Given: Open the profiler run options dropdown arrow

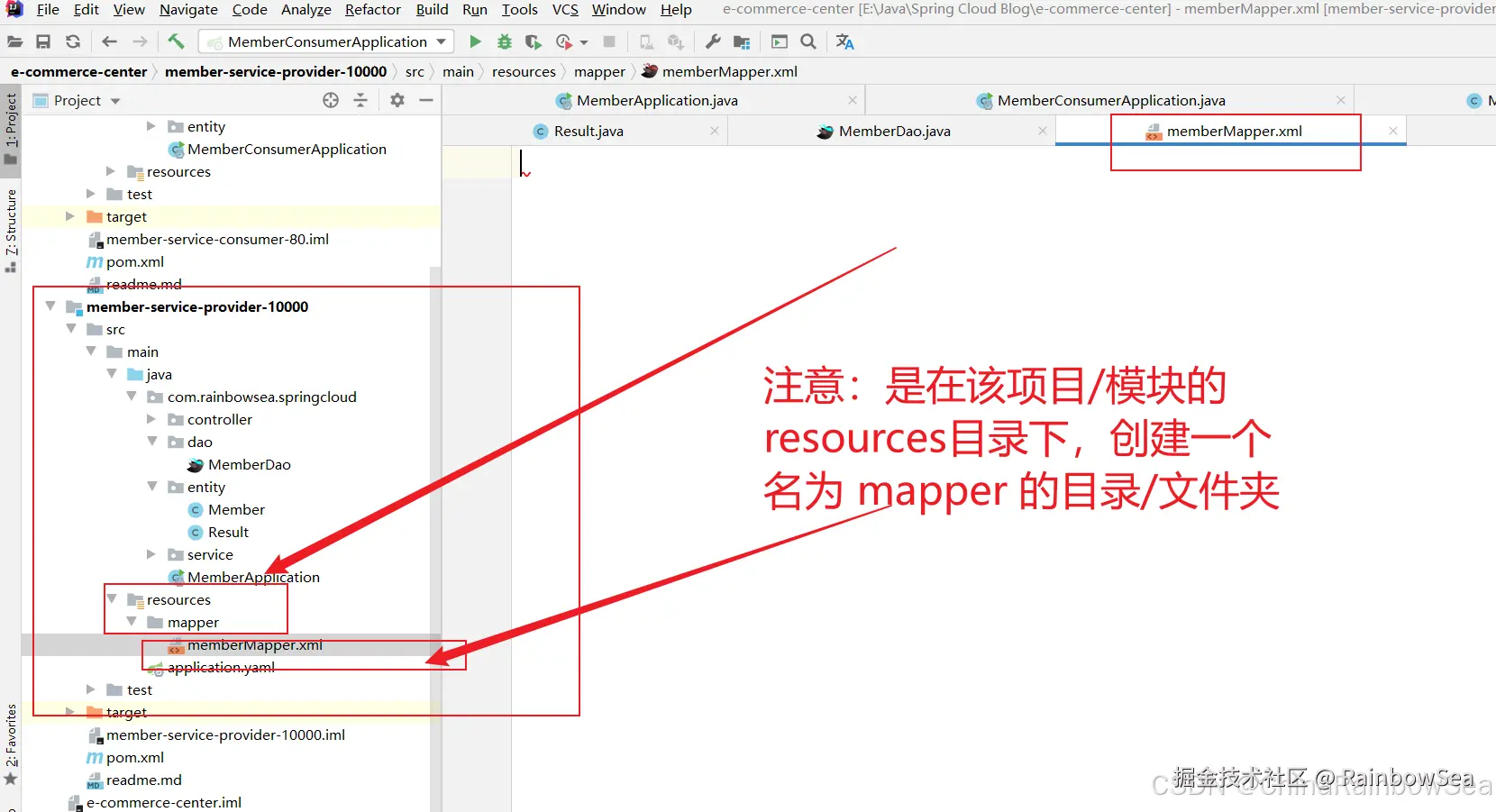Looking at the screenshot, I should (x=584, y=42).
